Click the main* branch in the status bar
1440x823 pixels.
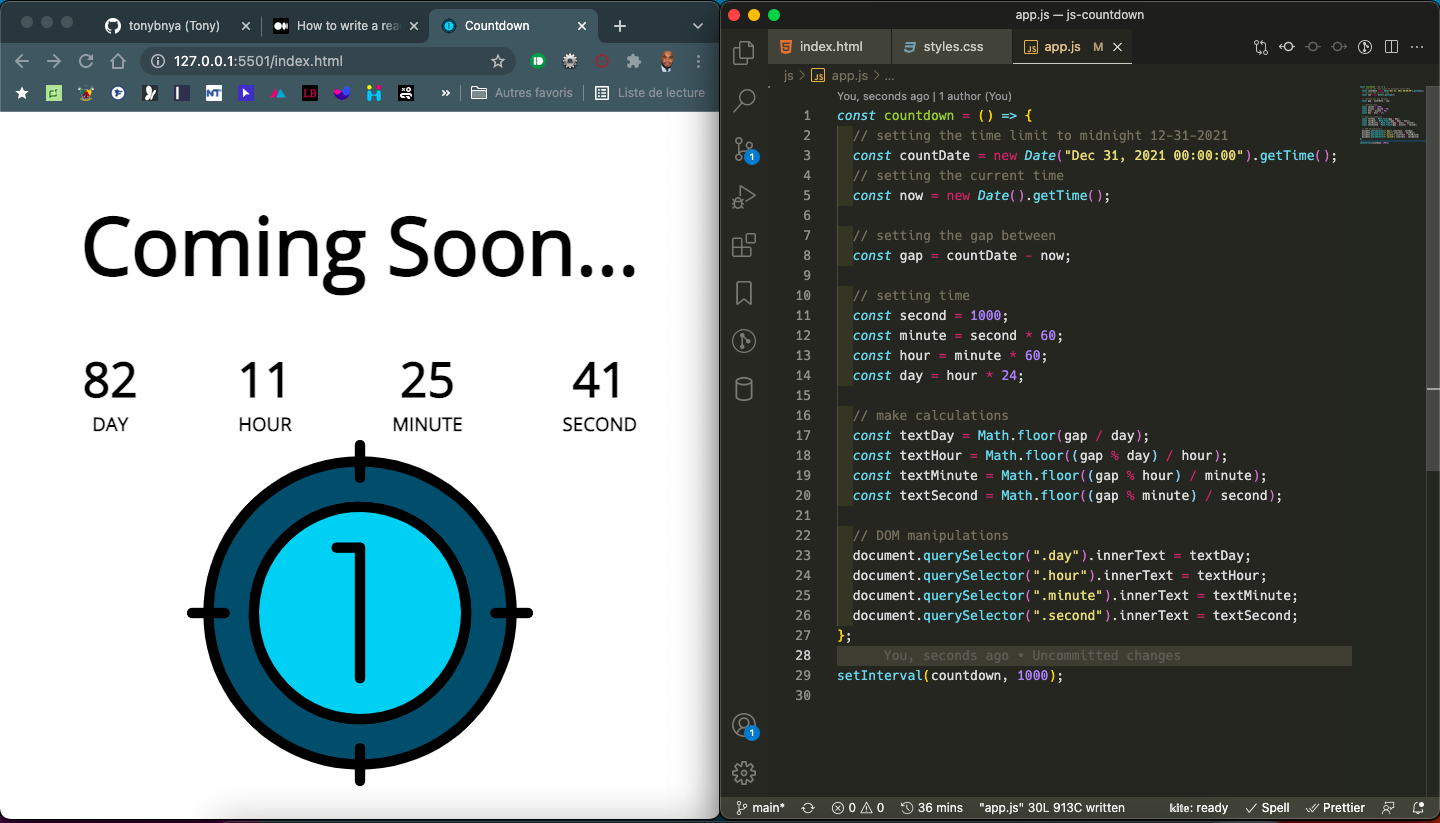tap(759, 807)
